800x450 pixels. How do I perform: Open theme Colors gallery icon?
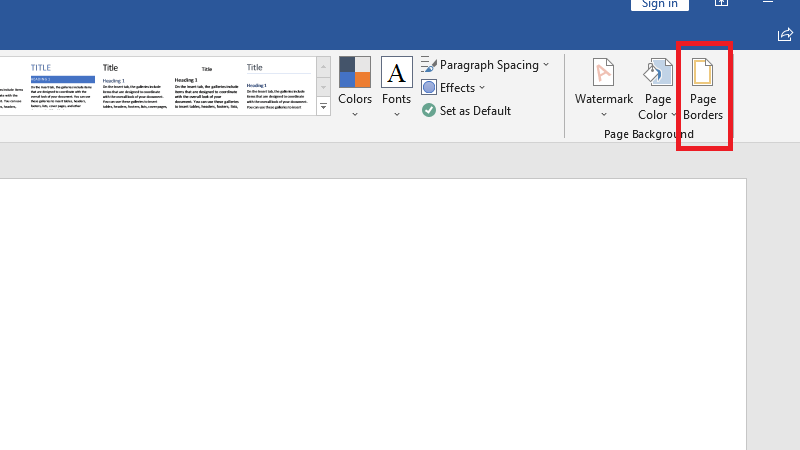click(354, 73)
